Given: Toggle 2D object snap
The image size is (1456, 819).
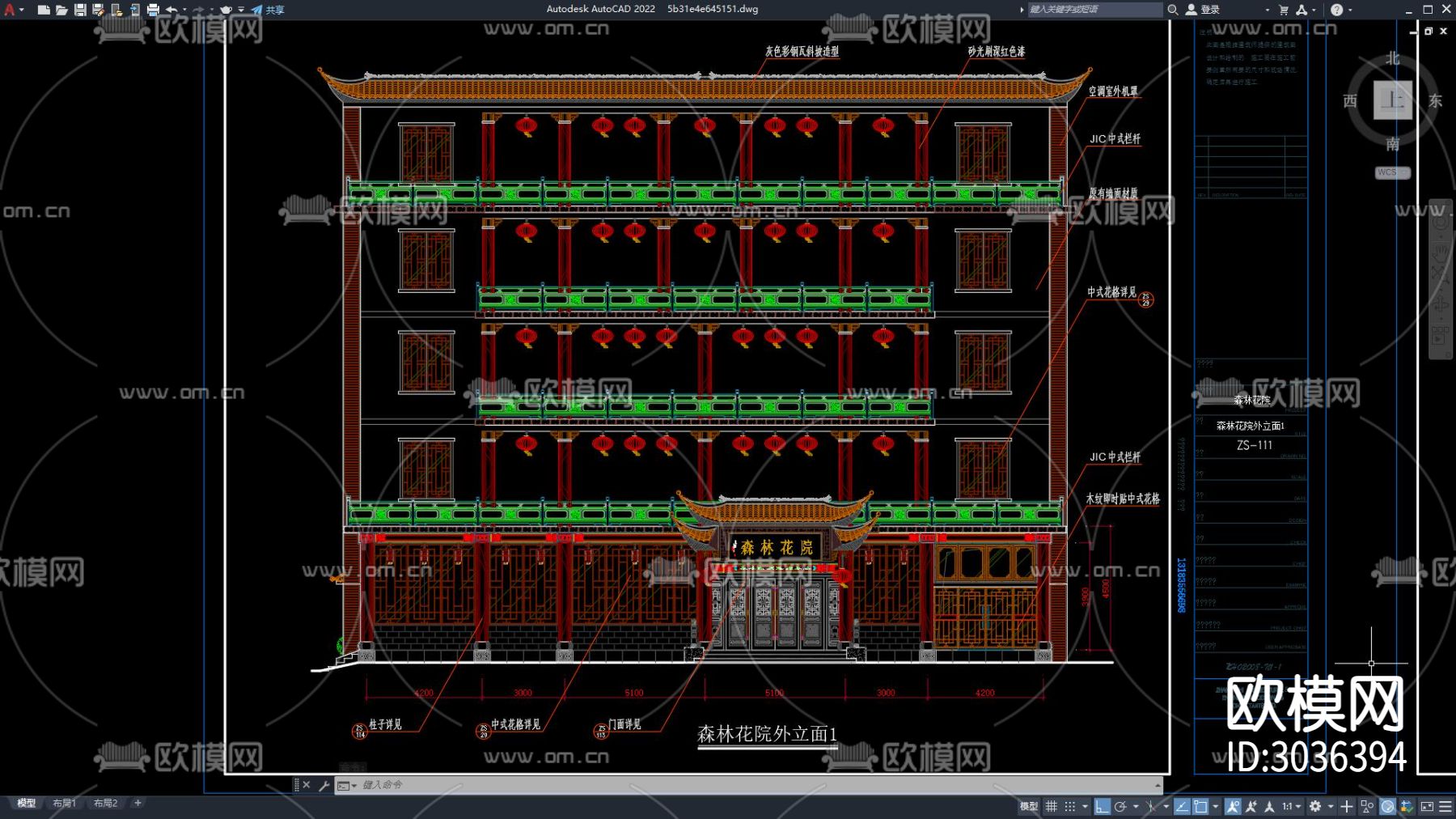Looking at the screenshot, I should pyautogui.click(x=1200, y=806).
